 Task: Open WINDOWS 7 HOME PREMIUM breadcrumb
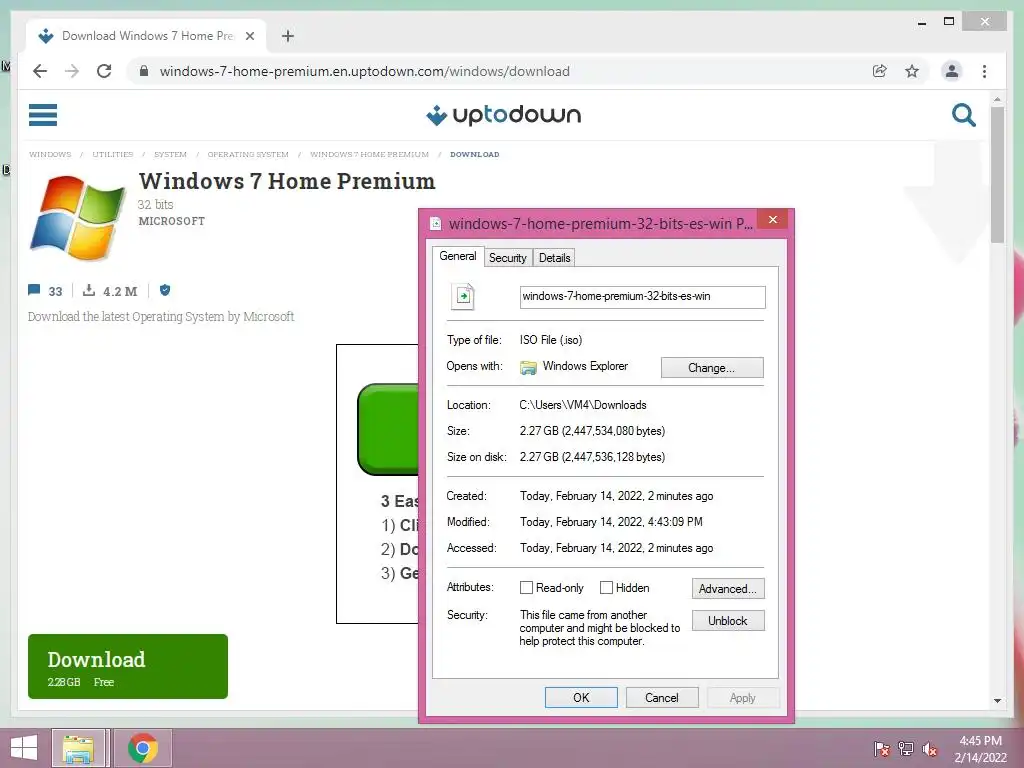370,155
